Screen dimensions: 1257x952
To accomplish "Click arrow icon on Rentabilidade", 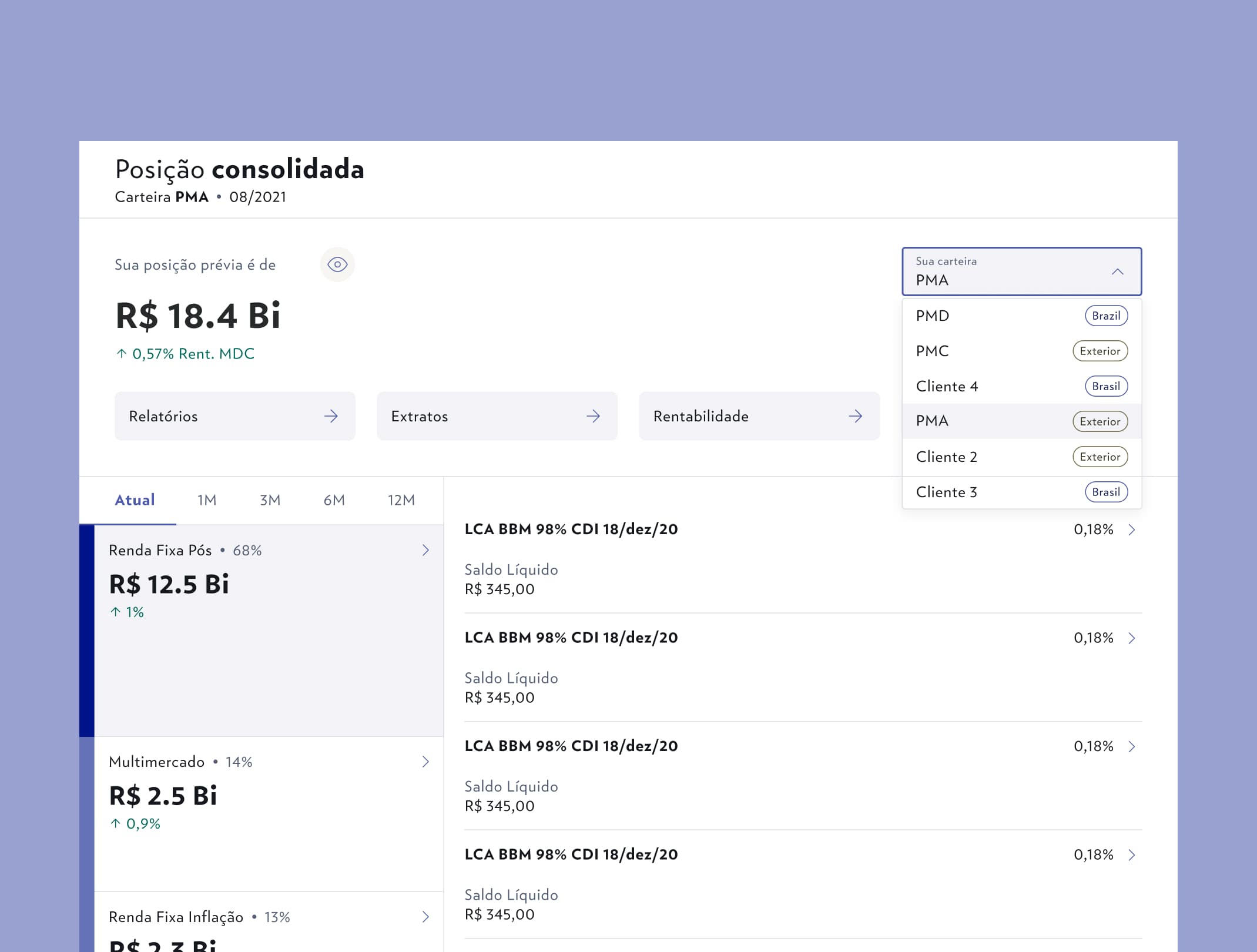I will coord(855,416).
